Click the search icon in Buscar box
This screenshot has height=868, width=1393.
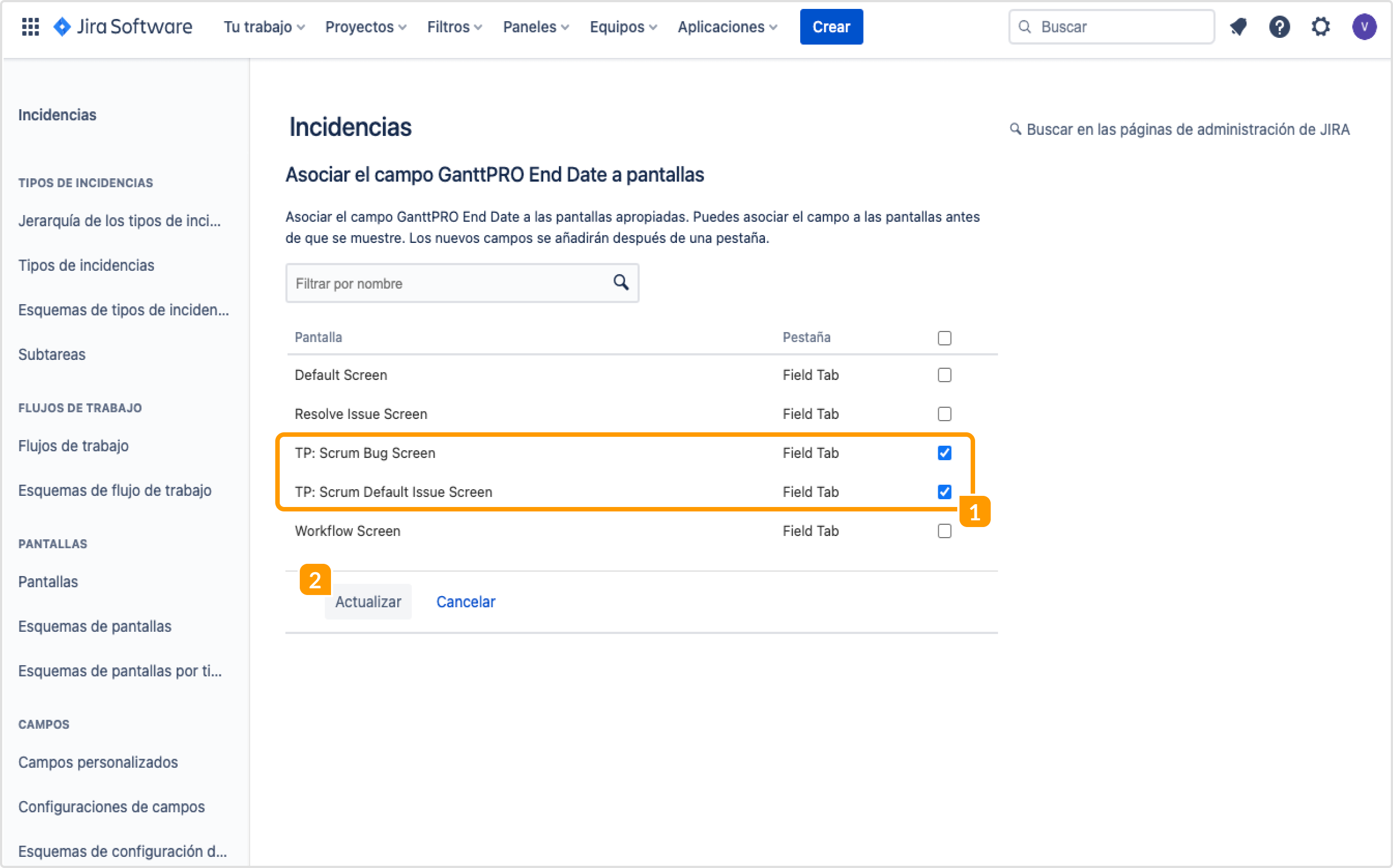[x=1025, y=26]
